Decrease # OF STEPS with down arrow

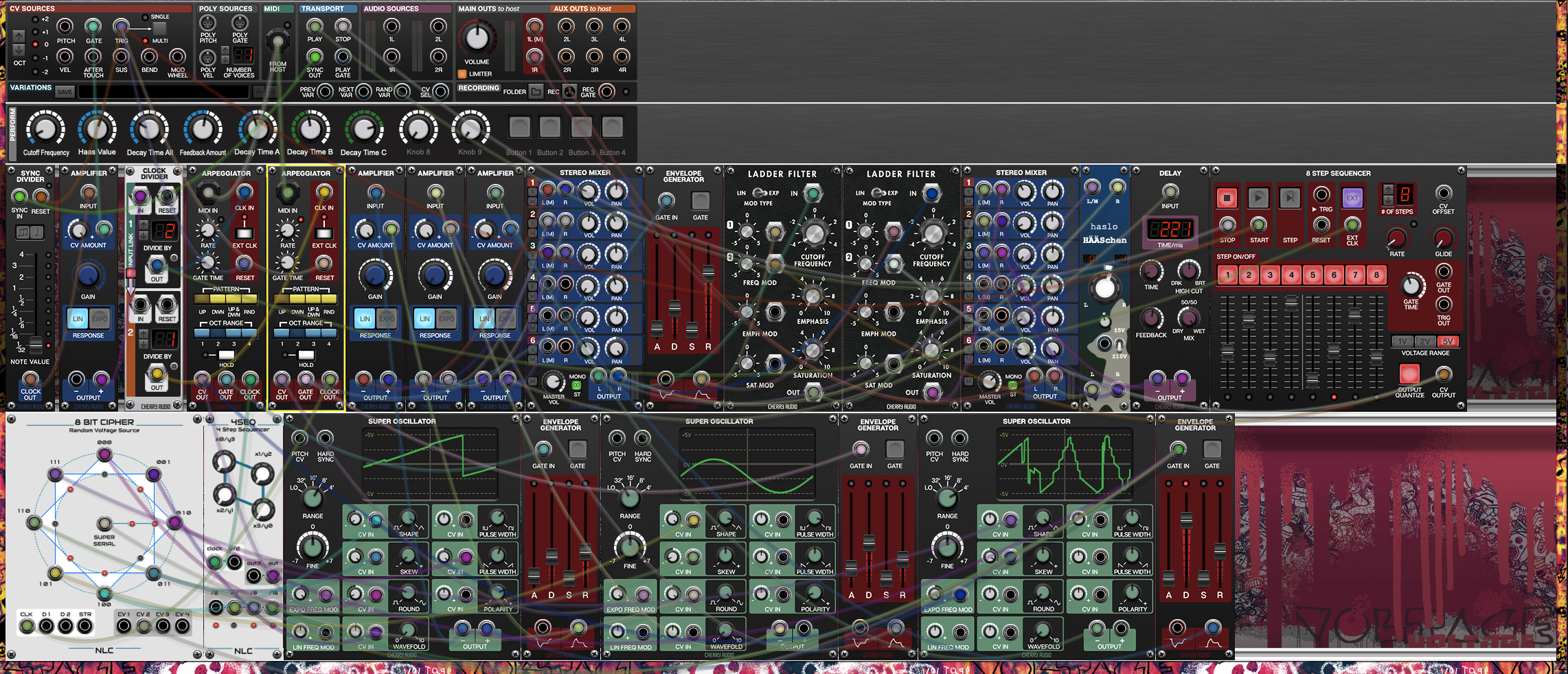click(1388, 199)
